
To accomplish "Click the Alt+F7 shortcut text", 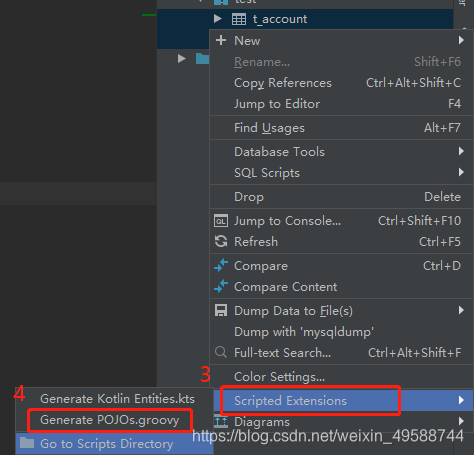I will [x=442, y=128].
